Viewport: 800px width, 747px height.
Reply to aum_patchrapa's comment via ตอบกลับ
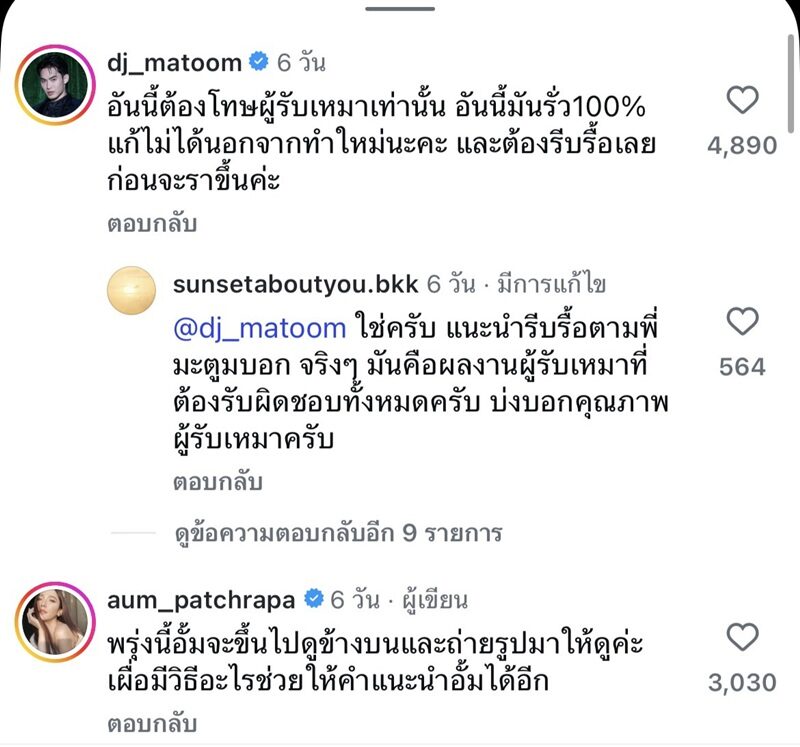(152, 724)
